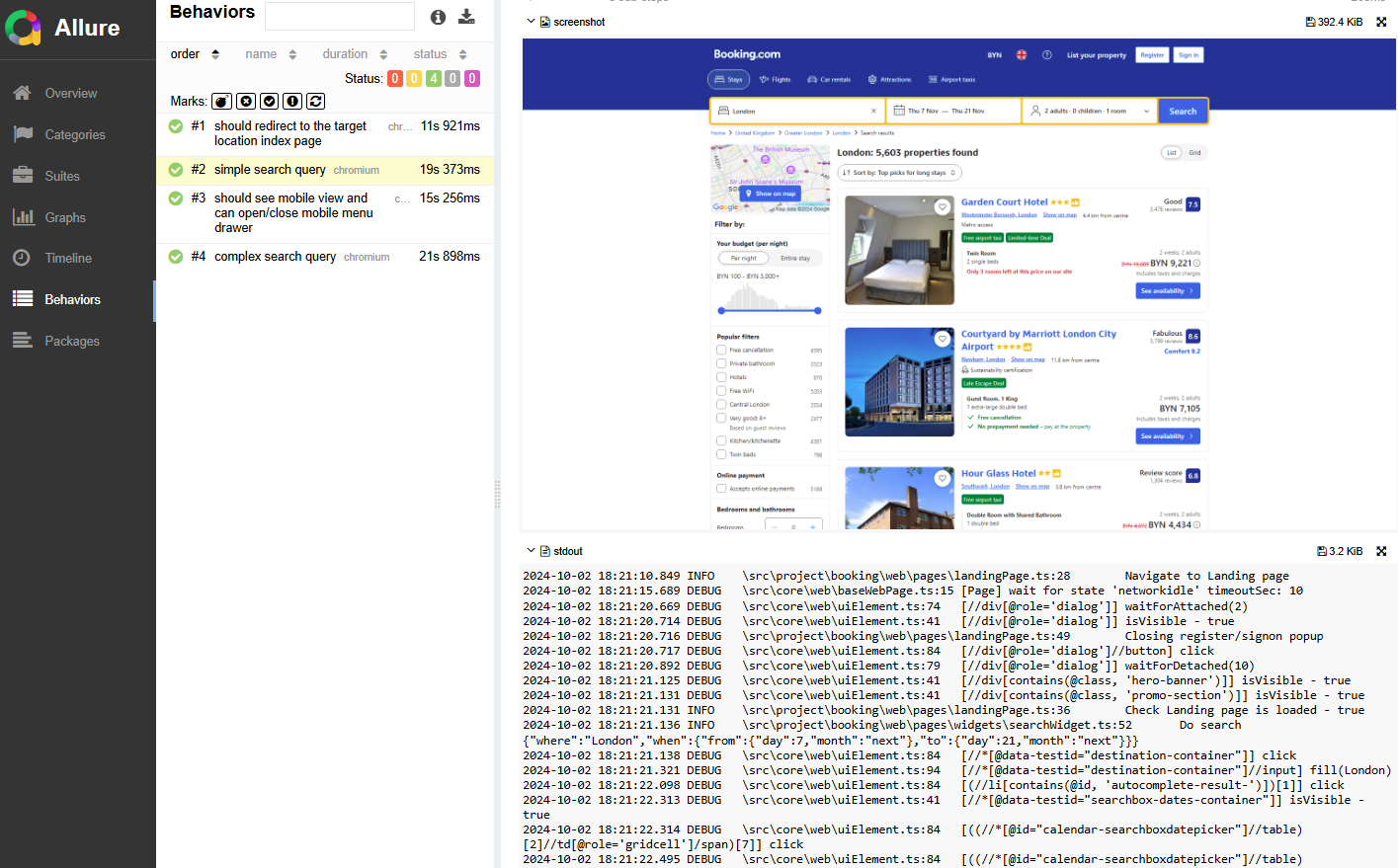1398x868 pixels.
Task: Check the Private bathroom filter checkbox
Action: (x=721, y=363)
